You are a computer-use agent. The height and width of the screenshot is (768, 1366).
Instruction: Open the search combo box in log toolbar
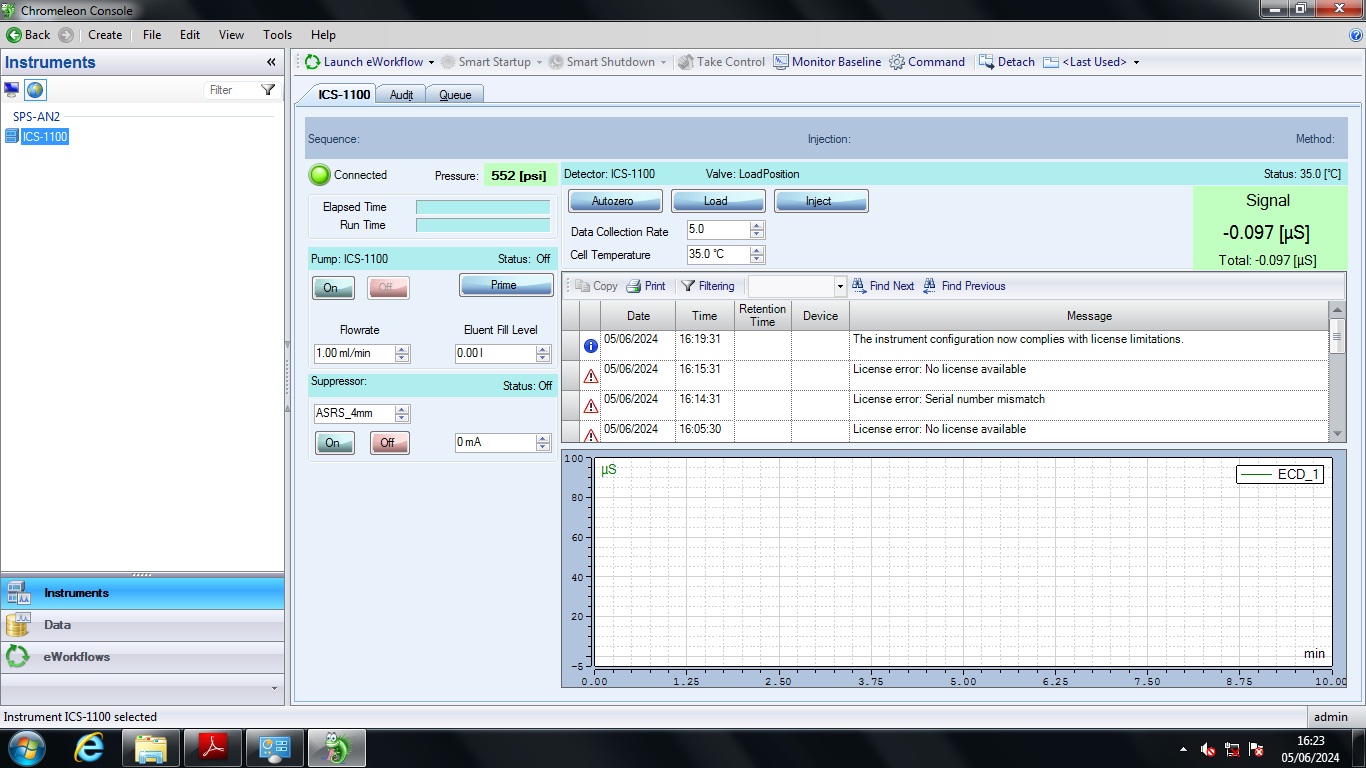tap(840, 286)
